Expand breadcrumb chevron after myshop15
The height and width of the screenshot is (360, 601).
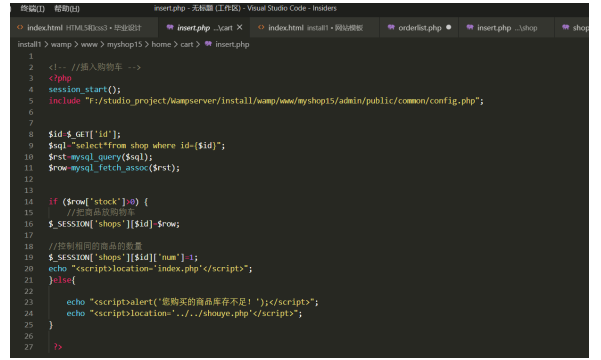[147, 44]
